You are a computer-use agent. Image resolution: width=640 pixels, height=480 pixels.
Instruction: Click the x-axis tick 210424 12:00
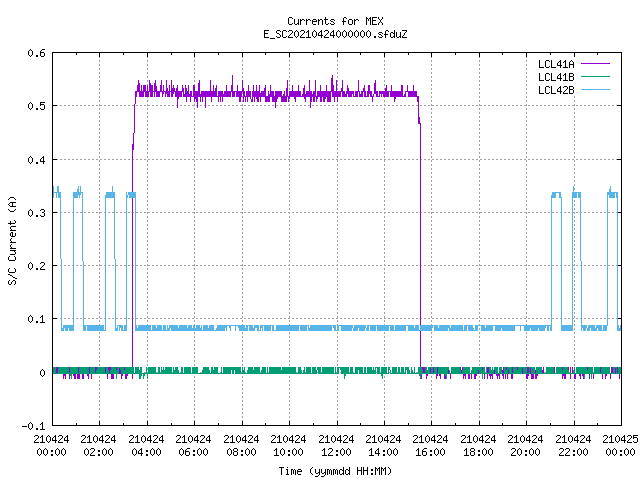[x=336, y=446]
